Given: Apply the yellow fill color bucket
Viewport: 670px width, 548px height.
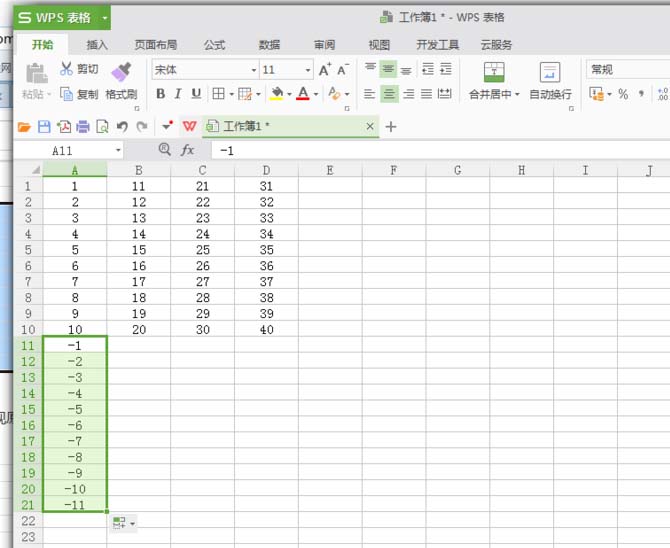Looking at the screenshot, I should [277, 94].
